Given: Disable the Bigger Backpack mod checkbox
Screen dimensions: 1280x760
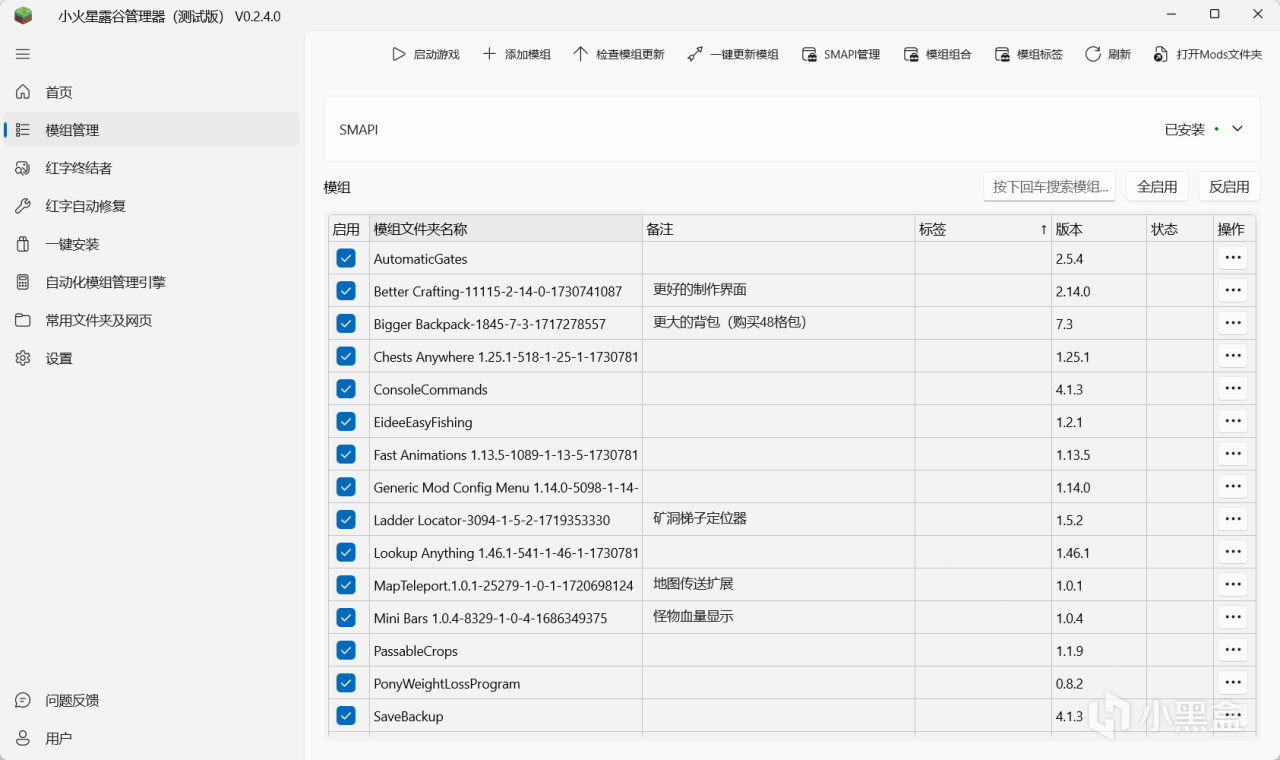Looking at the screenshot, I should coord(346,323).
